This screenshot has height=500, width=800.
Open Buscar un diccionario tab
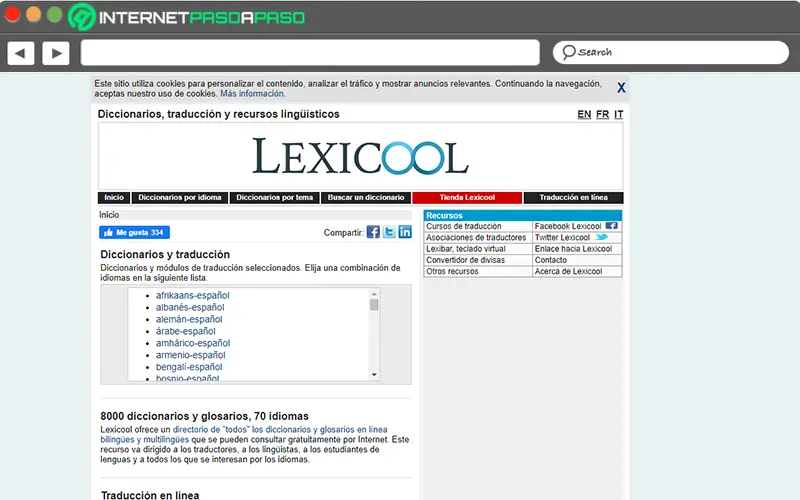366,197
